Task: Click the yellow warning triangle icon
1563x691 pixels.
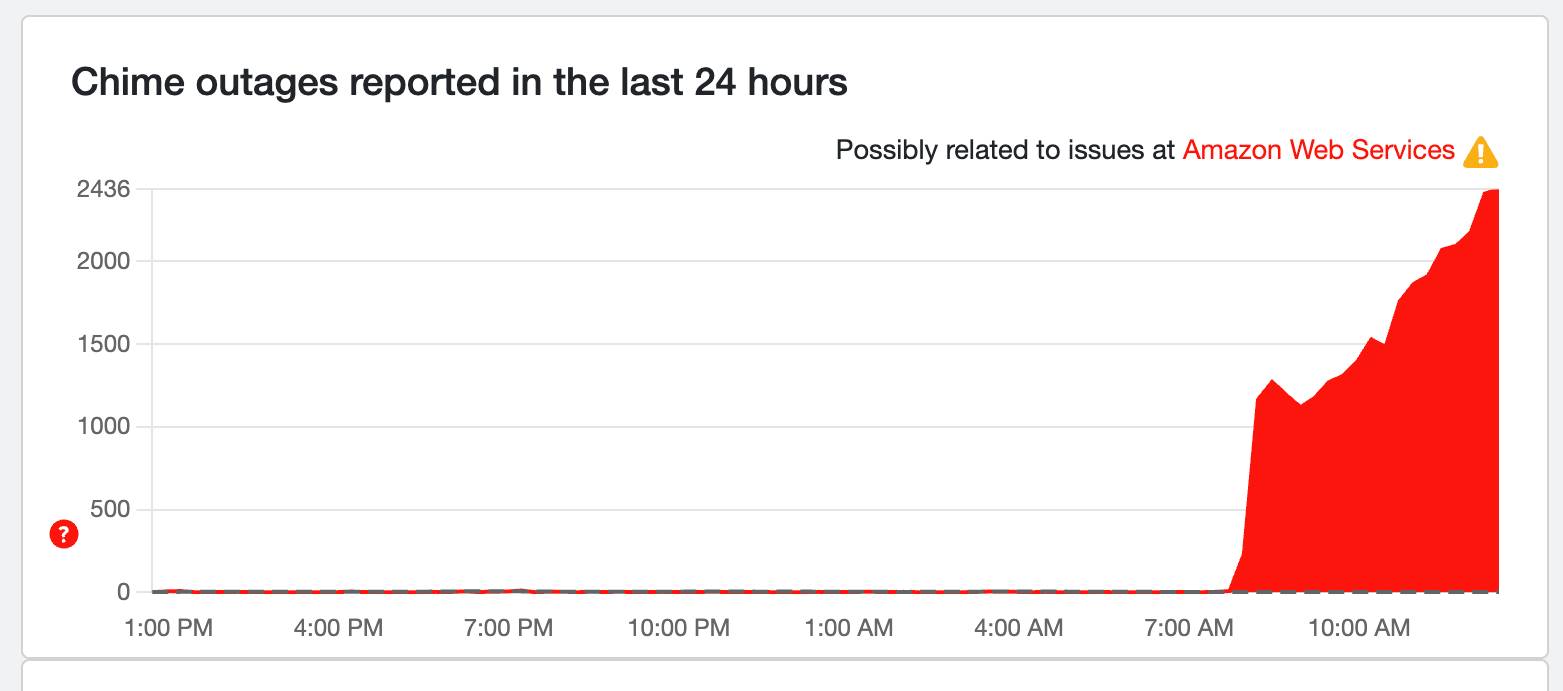Action: click(x=1480, y=152)
